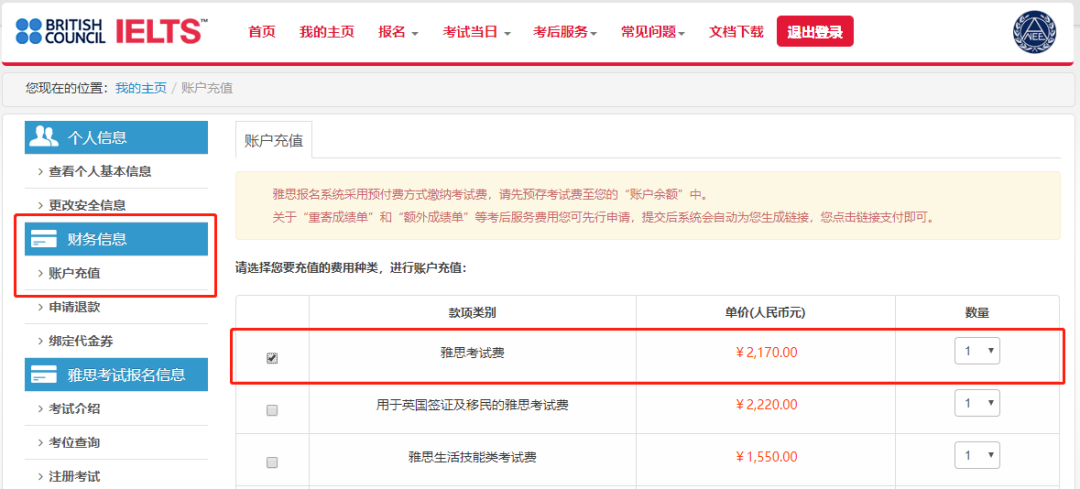The image size is (1080, 489).
Task: Open 绑定代金券 in sidebar
Action: (81, 341)
